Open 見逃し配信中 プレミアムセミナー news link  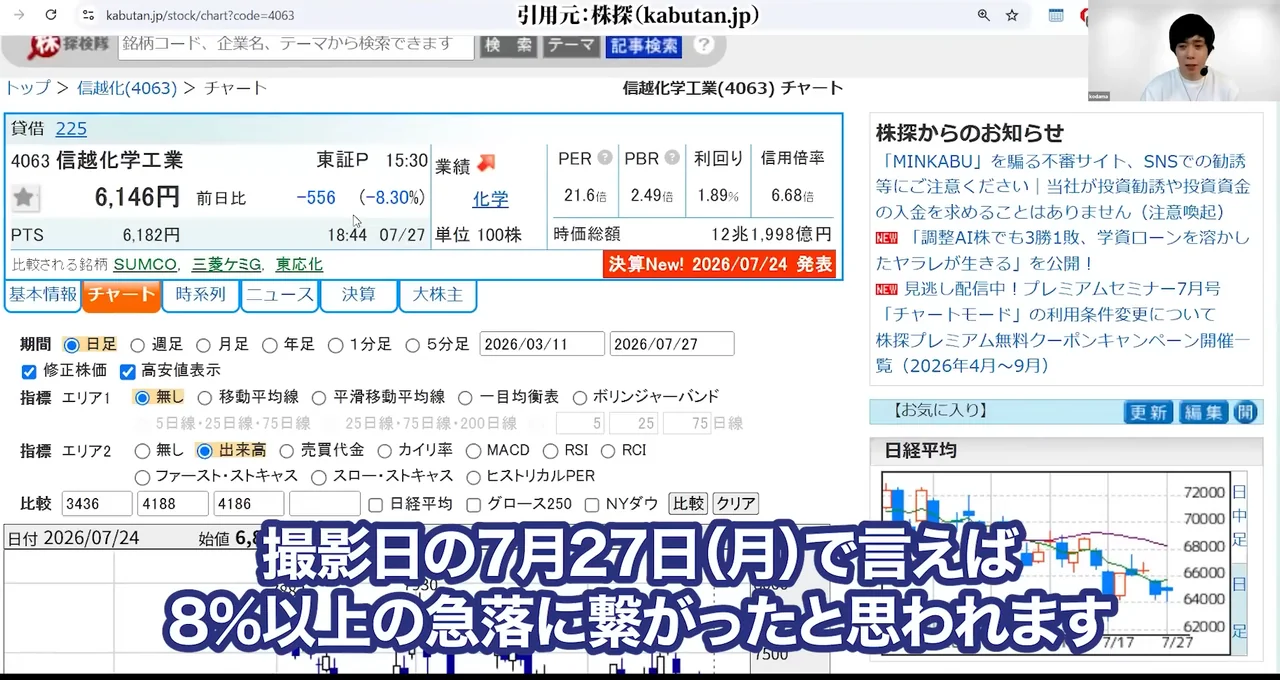(1062, 289)
